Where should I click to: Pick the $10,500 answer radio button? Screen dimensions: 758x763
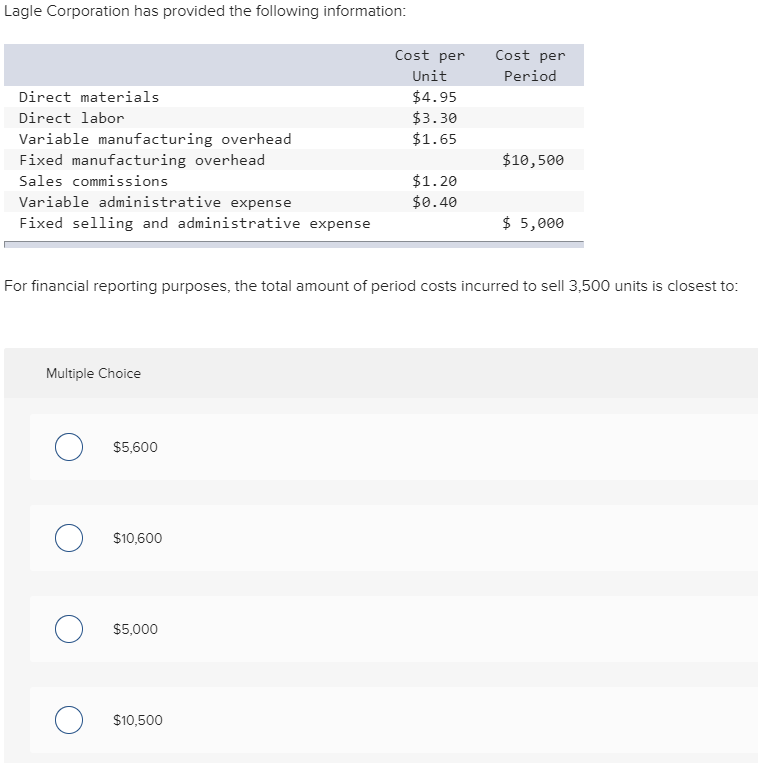click(x=69, y=720)
